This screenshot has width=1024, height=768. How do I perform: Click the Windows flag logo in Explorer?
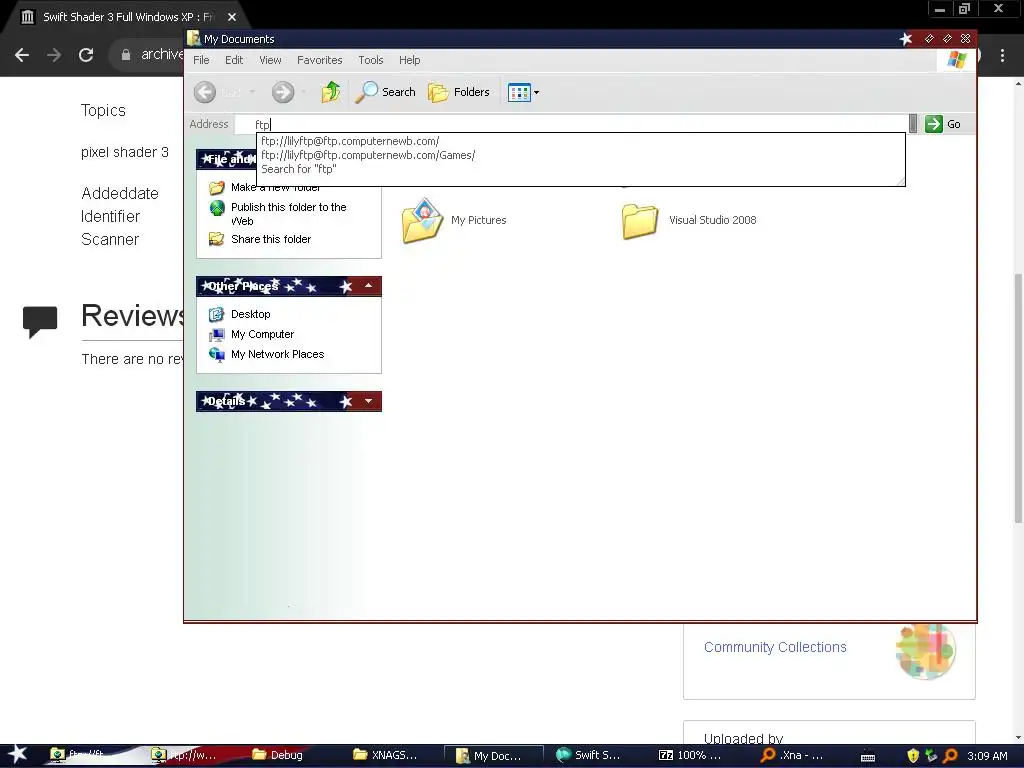click(x=957, y=60)
